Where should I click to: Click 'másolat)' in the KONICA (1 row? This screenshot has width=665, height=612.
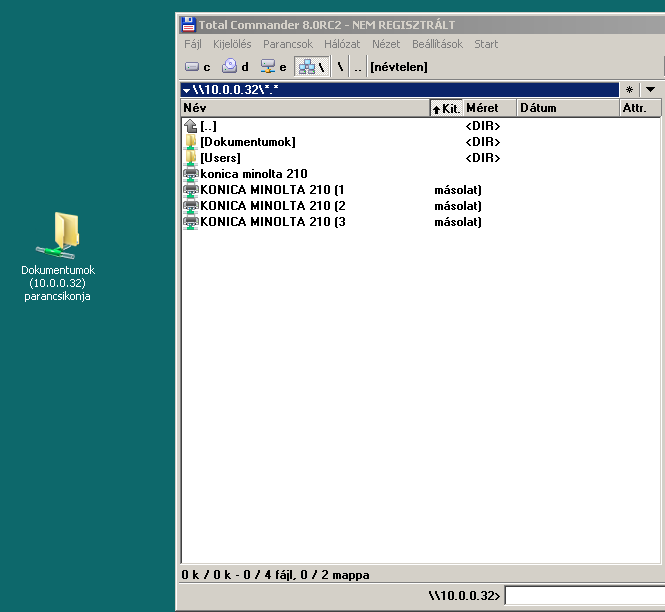458,190
